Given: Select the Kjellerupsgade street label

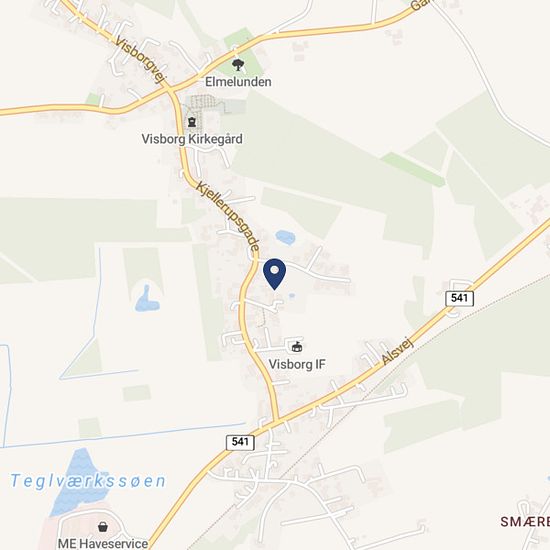Looking at the screenshot, I should coord(228,216).
